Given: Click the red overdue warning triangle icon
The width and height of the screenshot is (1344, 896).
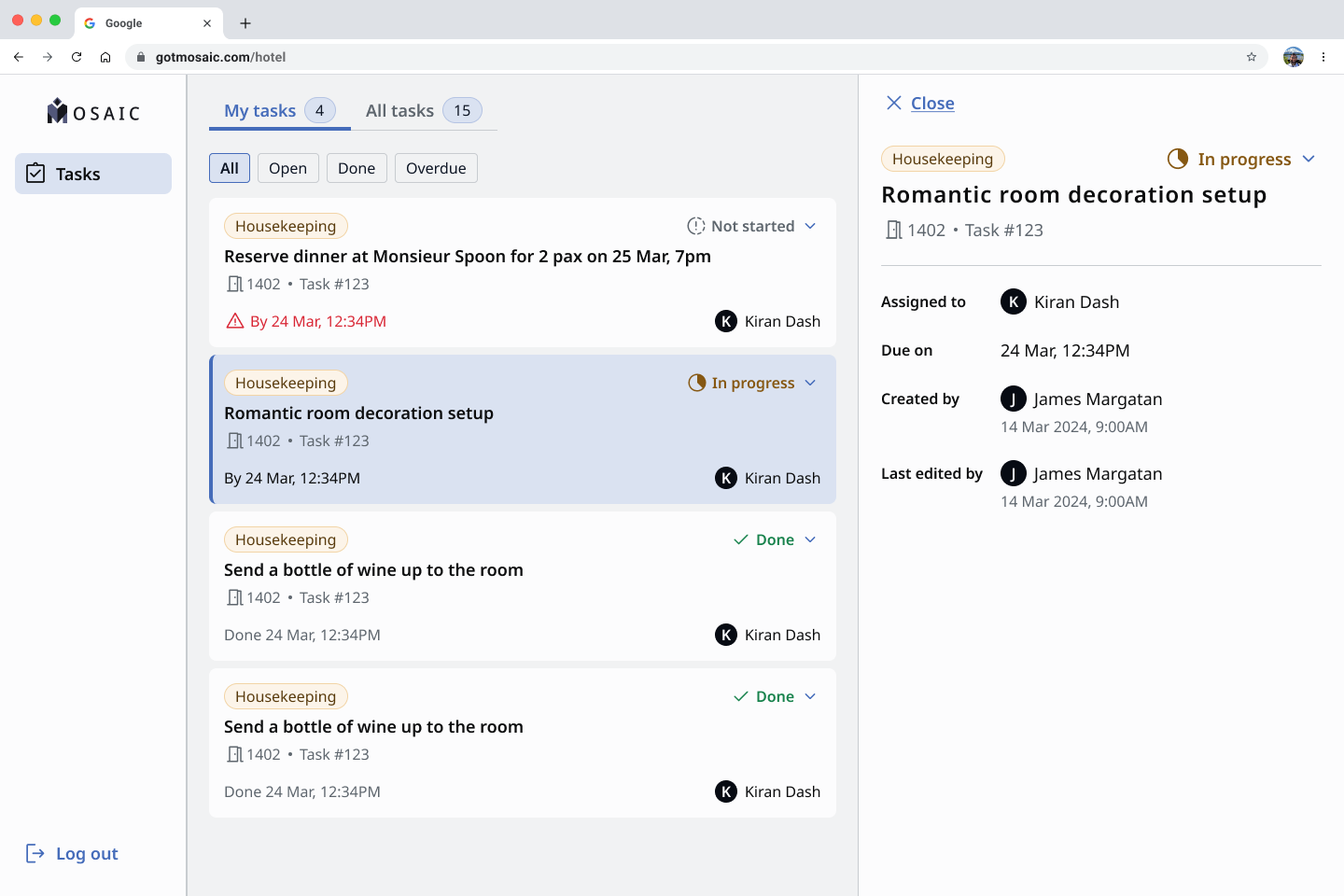Looking at the screenshot, I should (235, 321).
